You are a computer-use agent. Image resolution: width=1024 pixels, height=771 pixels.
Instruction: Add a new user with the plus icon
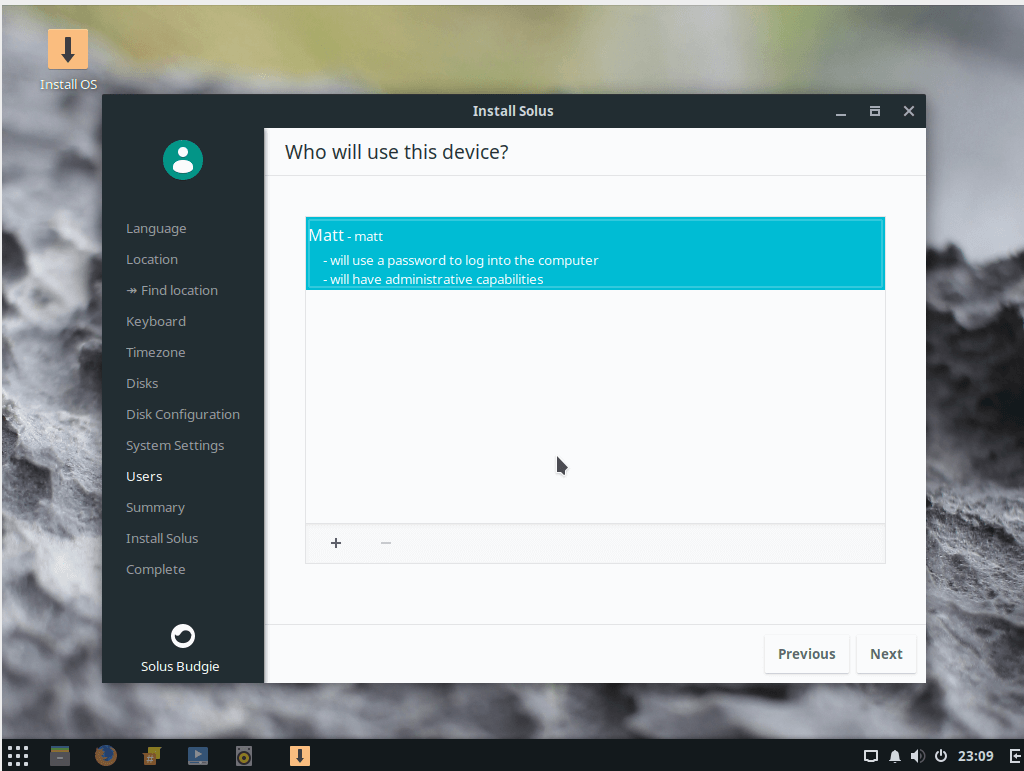(335, 543)
